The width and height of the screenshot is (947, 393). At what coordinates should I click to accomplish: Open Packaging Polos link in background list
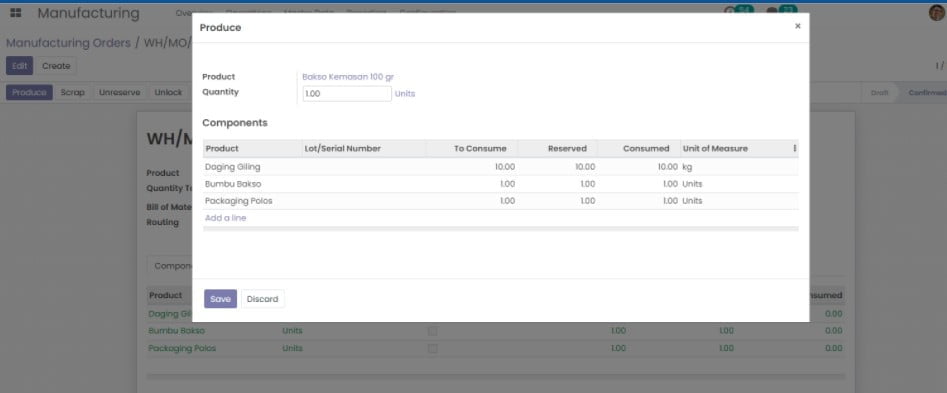tap(182, 348)
